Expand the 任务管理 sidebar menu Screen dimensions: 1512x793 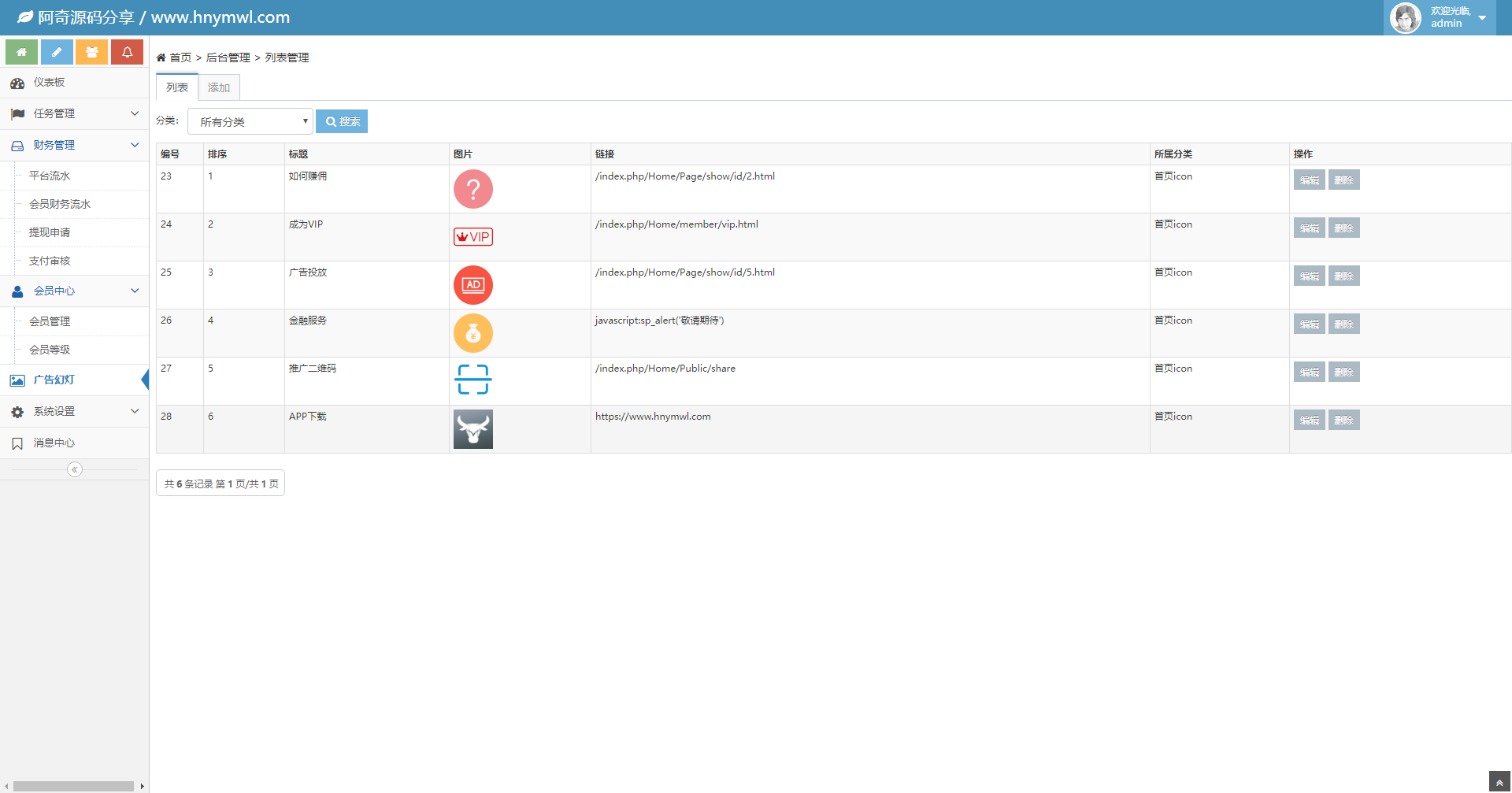tap(74, 114)
